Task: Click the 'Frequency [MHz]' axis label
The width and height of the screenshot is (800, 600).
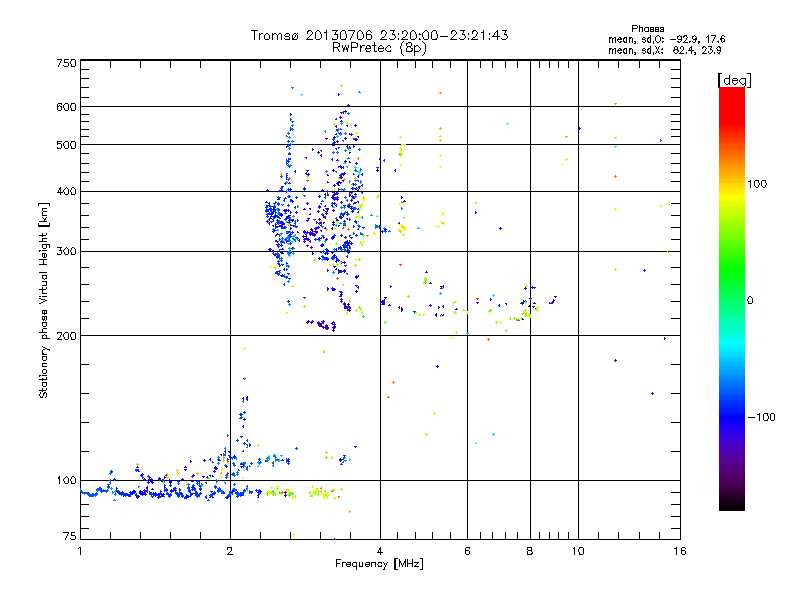Action: click(379, 564)
